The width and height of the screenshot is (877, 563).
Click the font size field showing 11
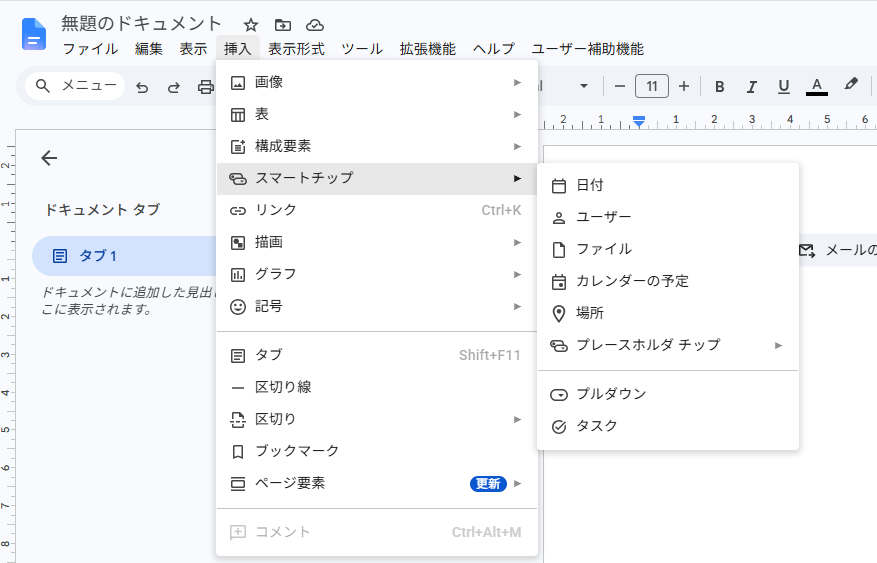652,86
